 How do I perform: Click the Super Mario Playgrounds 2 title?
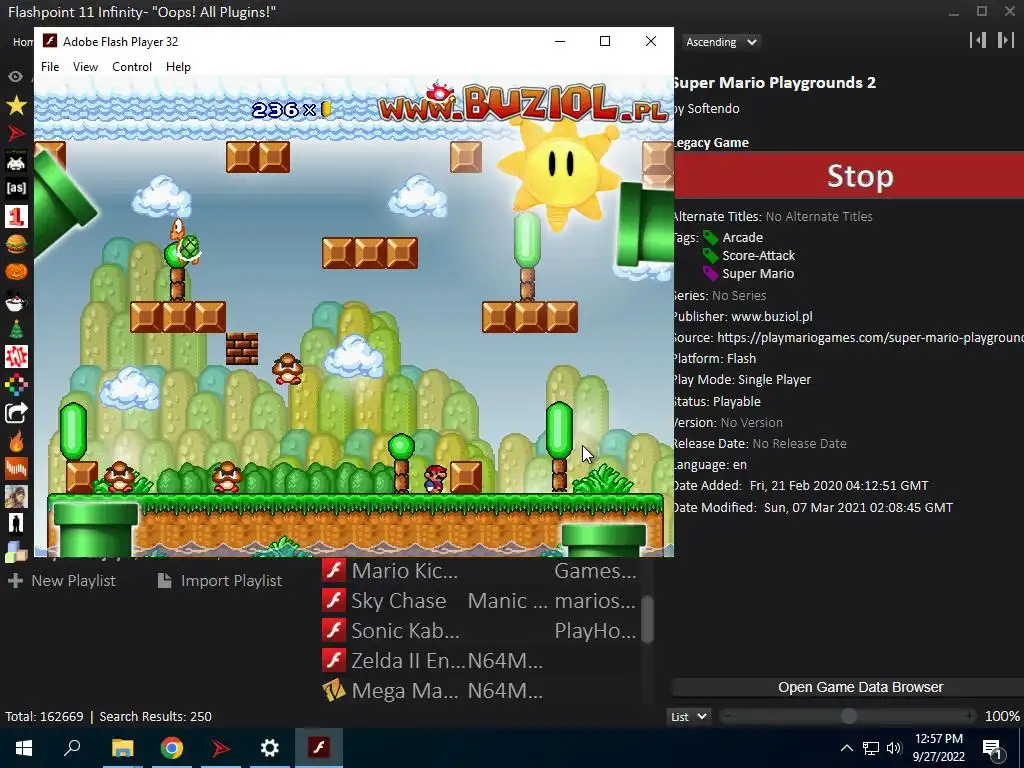[x=775, y=83]
